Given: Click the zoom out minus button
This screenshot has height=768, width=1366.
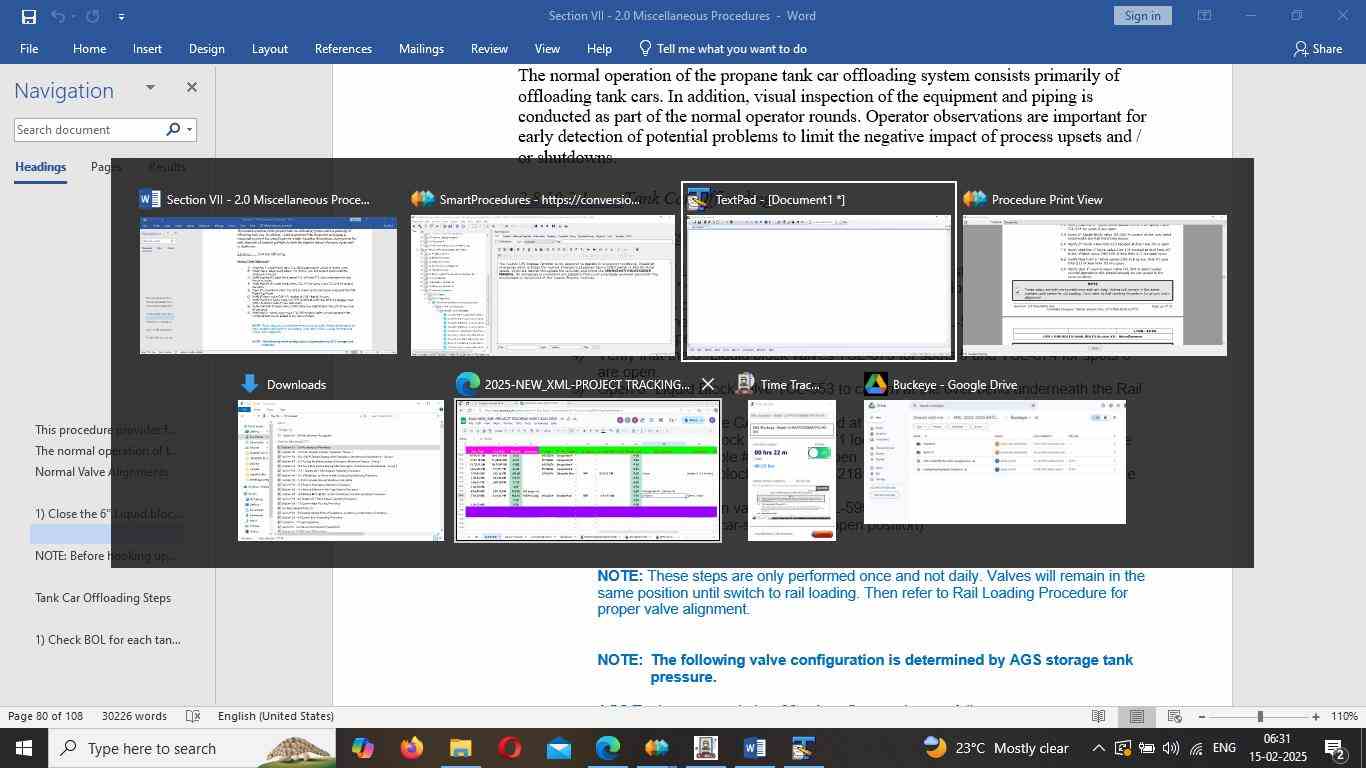Looking at the screenshot, I should pos(1201,716).
